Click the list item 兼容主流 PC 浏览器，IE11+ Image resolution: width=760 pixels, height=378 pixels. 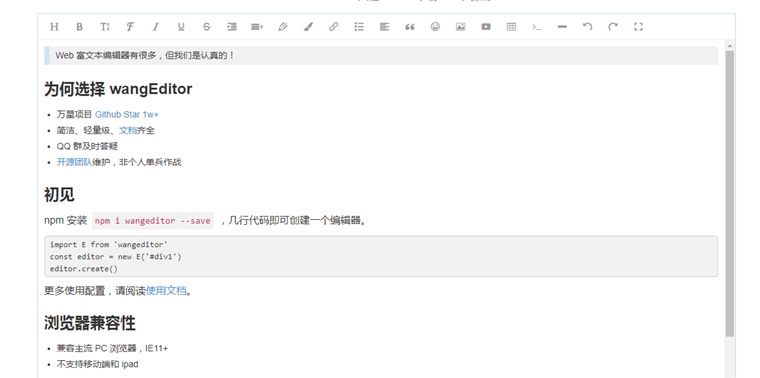pyautogui.click(x=112, y=348)
